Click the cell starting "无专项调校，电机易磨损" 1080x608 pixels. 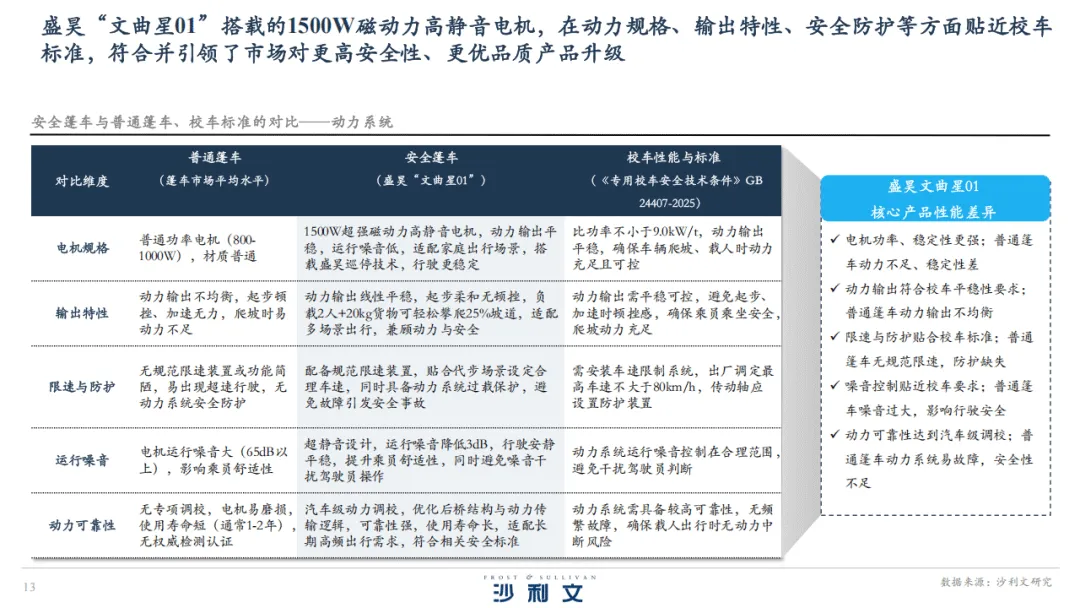(x=218, y=525)
